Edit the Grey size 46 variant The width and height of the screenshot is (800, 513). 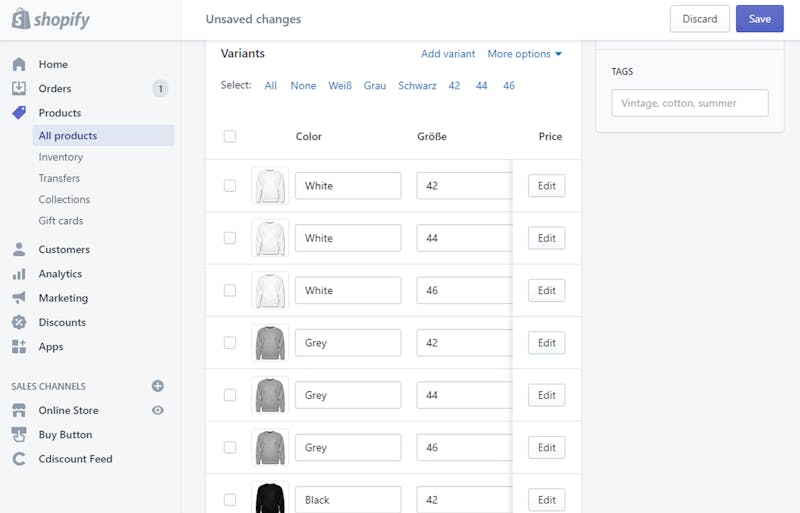546,448
